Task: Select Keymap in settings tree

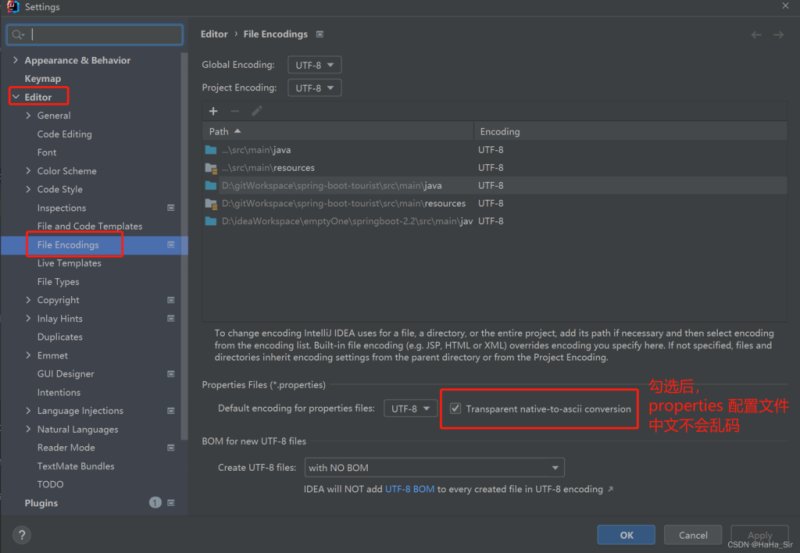Action: coord(42,79)
